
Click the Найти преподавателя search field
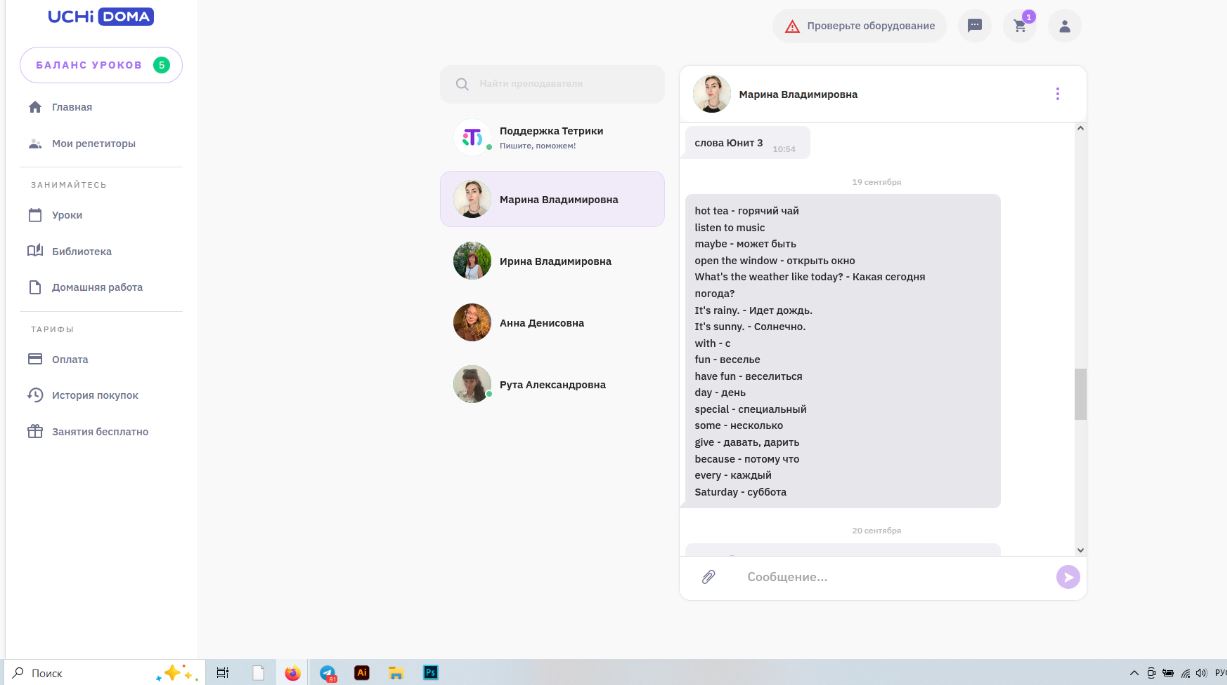coord(553,84)
